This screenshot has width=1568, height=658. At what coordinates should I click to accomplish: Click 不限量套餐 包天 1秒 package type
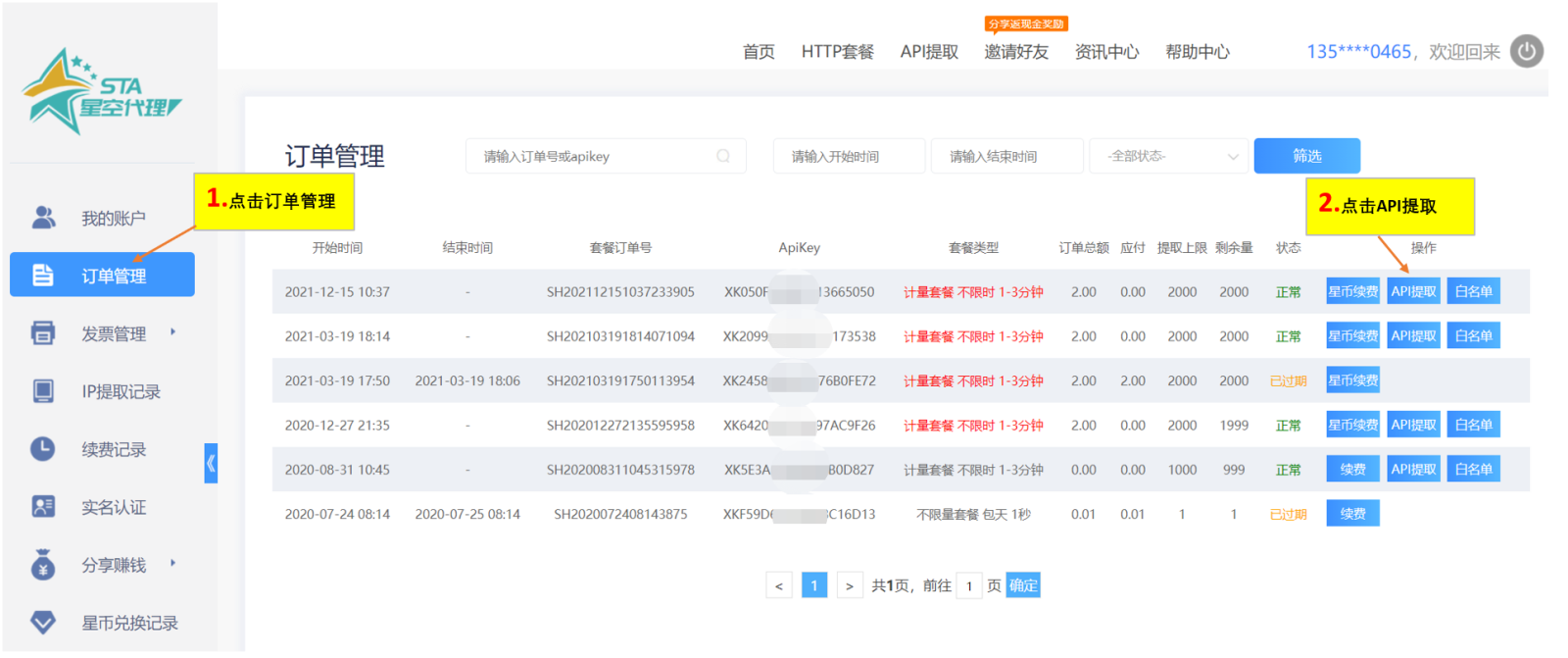coord(973,514)
